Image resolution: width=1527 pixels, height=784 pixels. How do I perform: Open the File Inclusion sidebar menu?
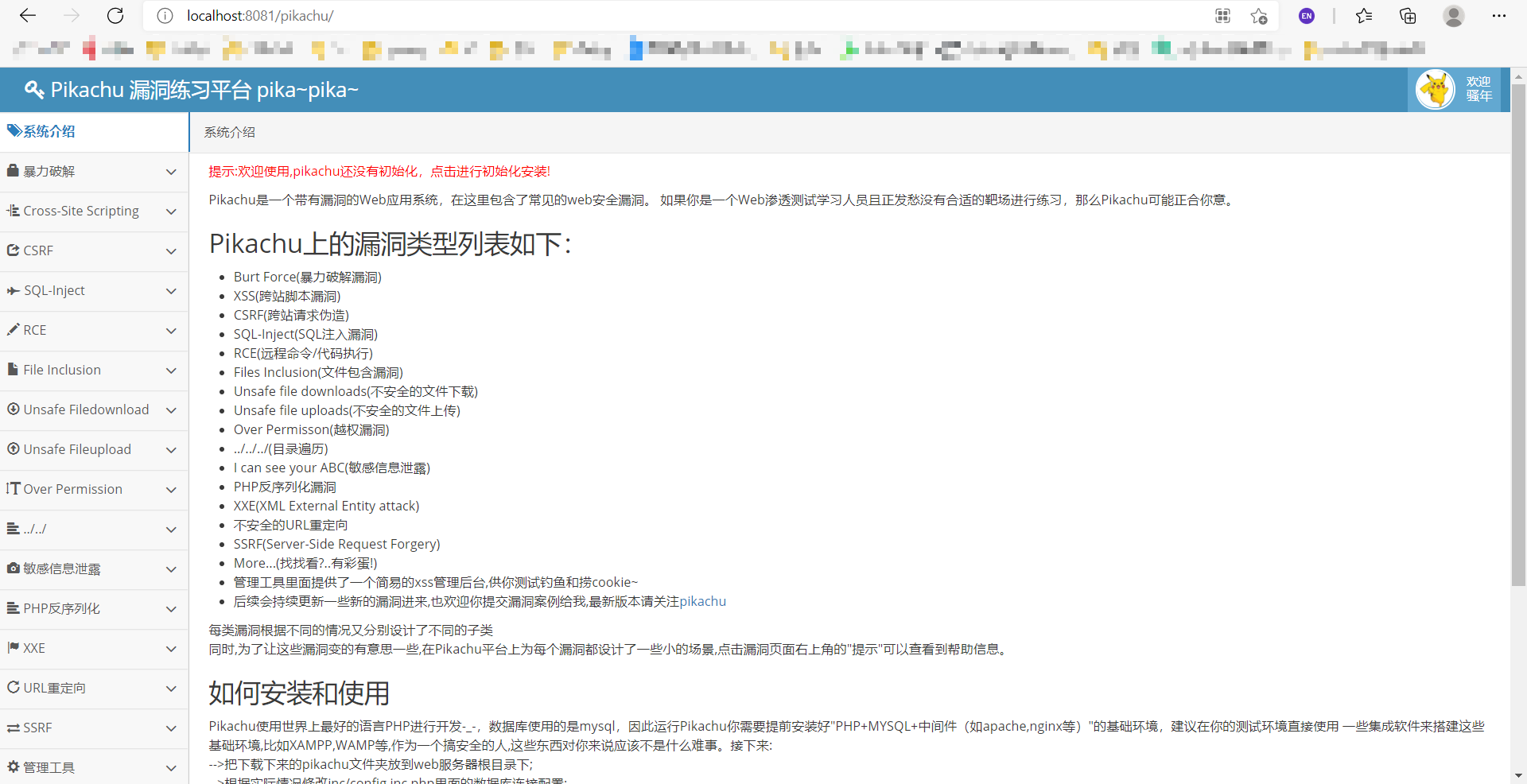(62, 371)
